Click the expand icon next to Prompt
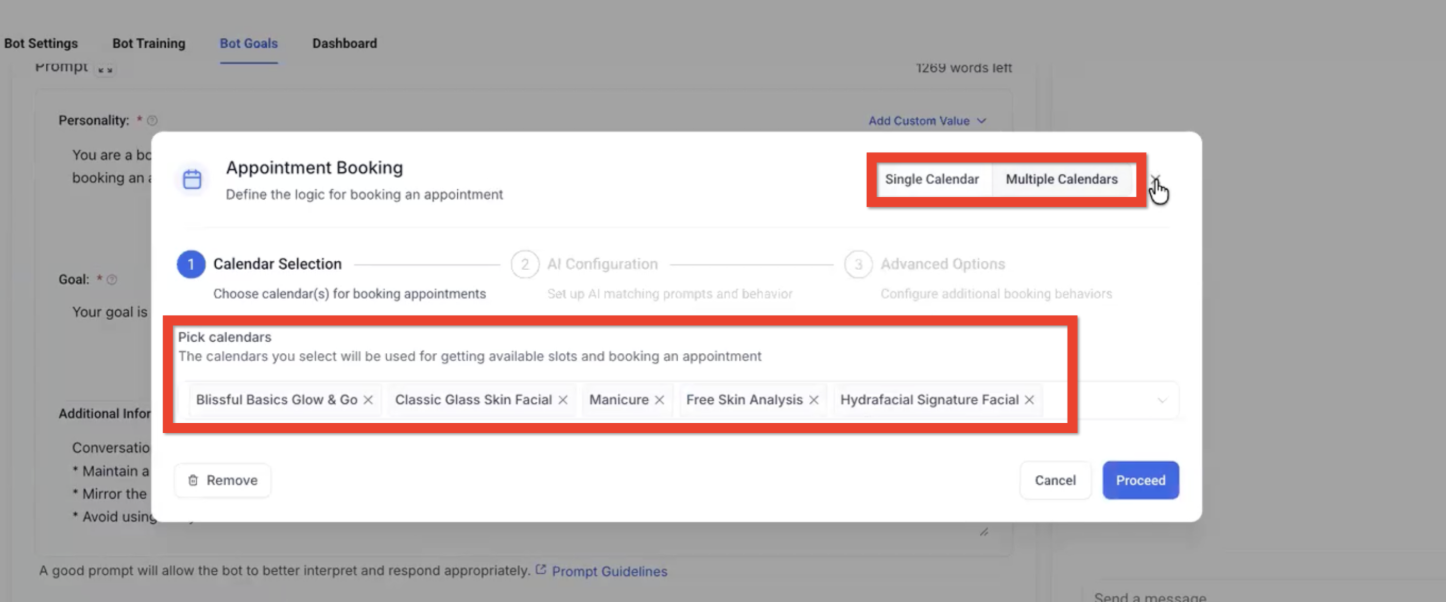Image resolution: width=1446 pixels, height=602 pixels. (x=105, y=68)
